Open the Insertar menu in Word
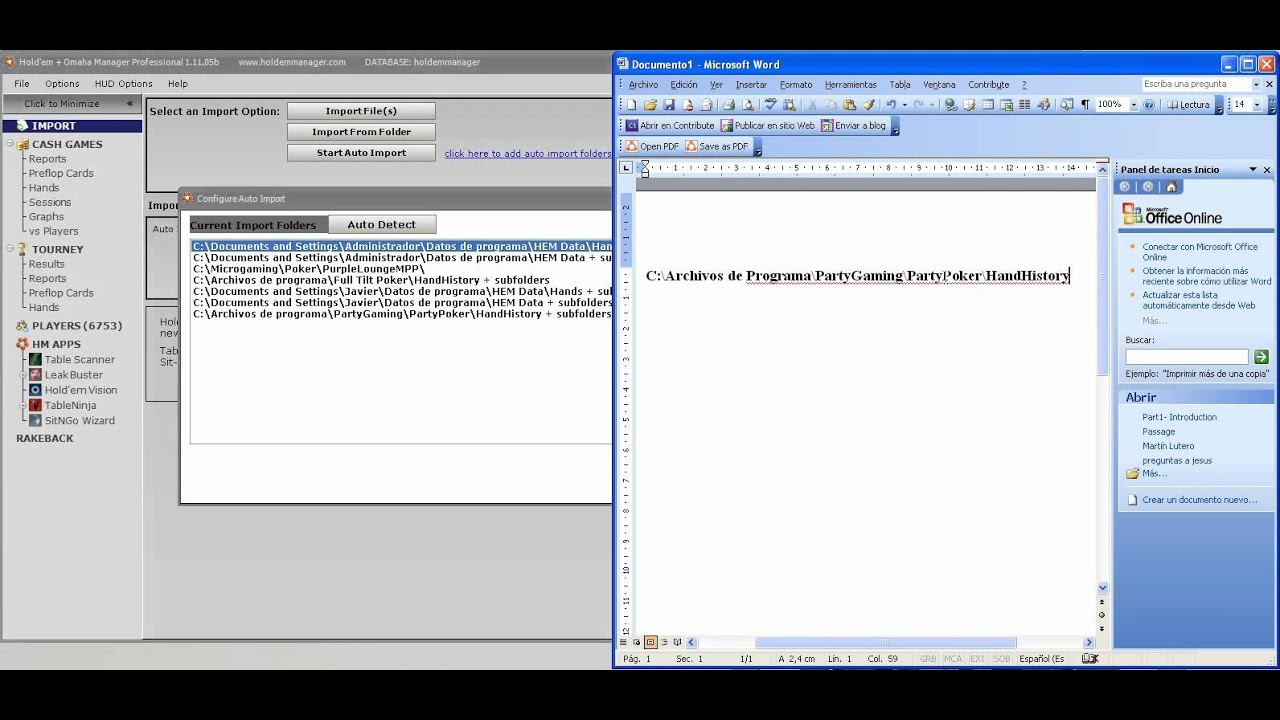Screen dimensions: 1280x720 pos(751,85)
